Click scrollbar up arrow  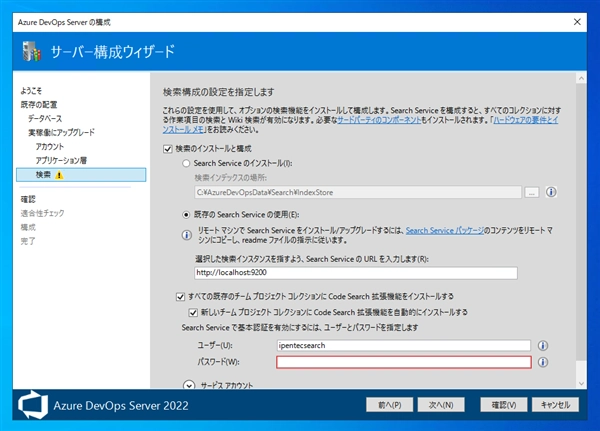point(581,79)
